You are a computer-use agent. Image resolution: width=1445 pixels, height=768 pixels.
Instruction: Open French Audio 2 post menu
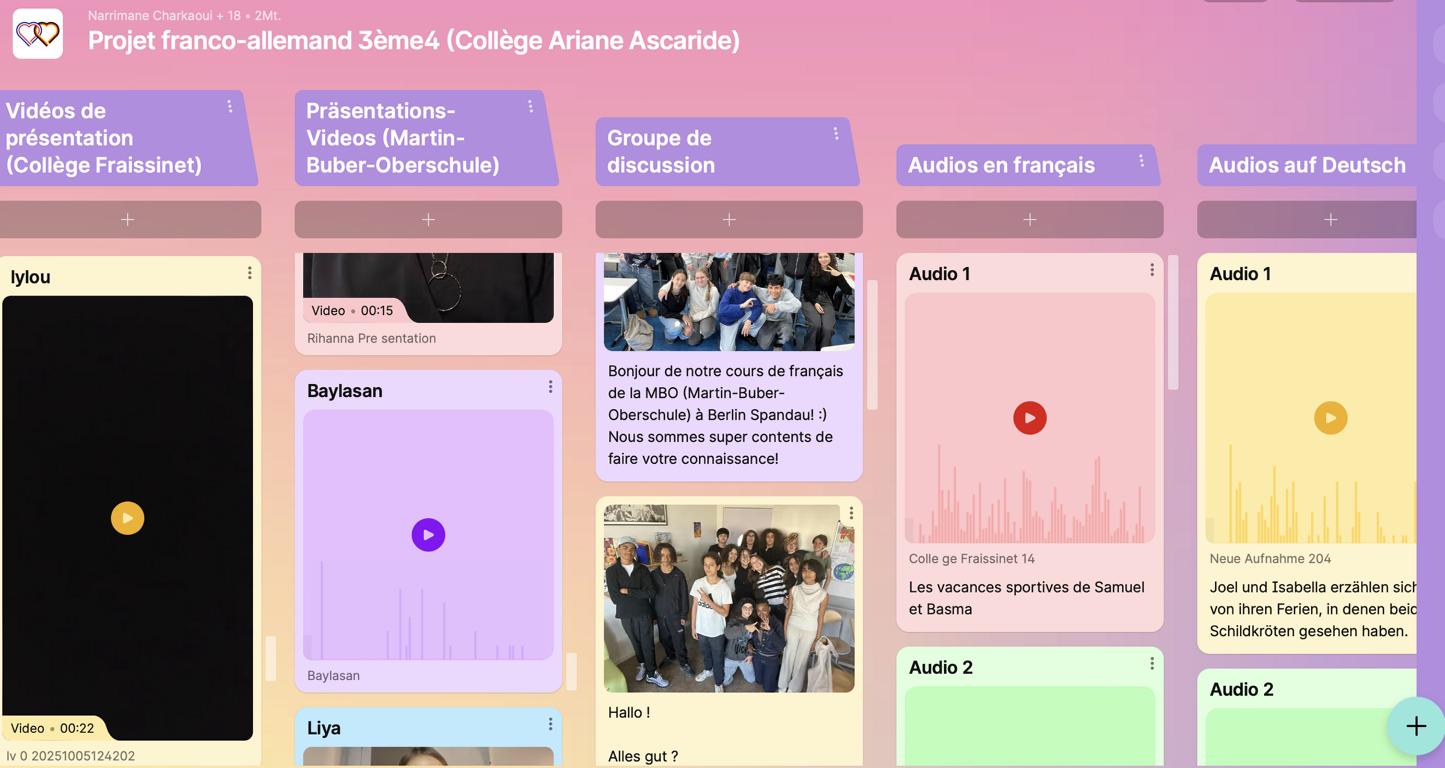1152,663
